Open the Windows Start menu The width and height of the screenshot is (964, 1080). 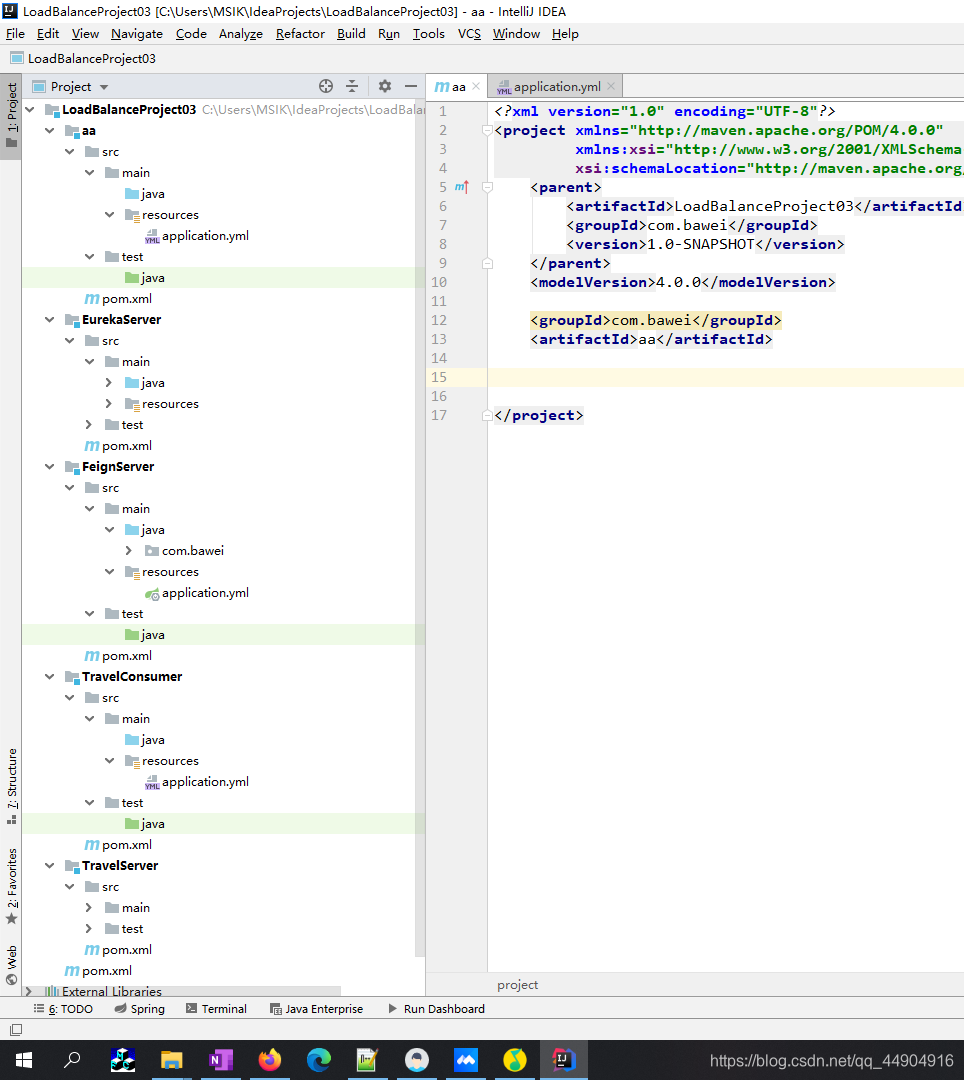click(x=23, y=1060)
